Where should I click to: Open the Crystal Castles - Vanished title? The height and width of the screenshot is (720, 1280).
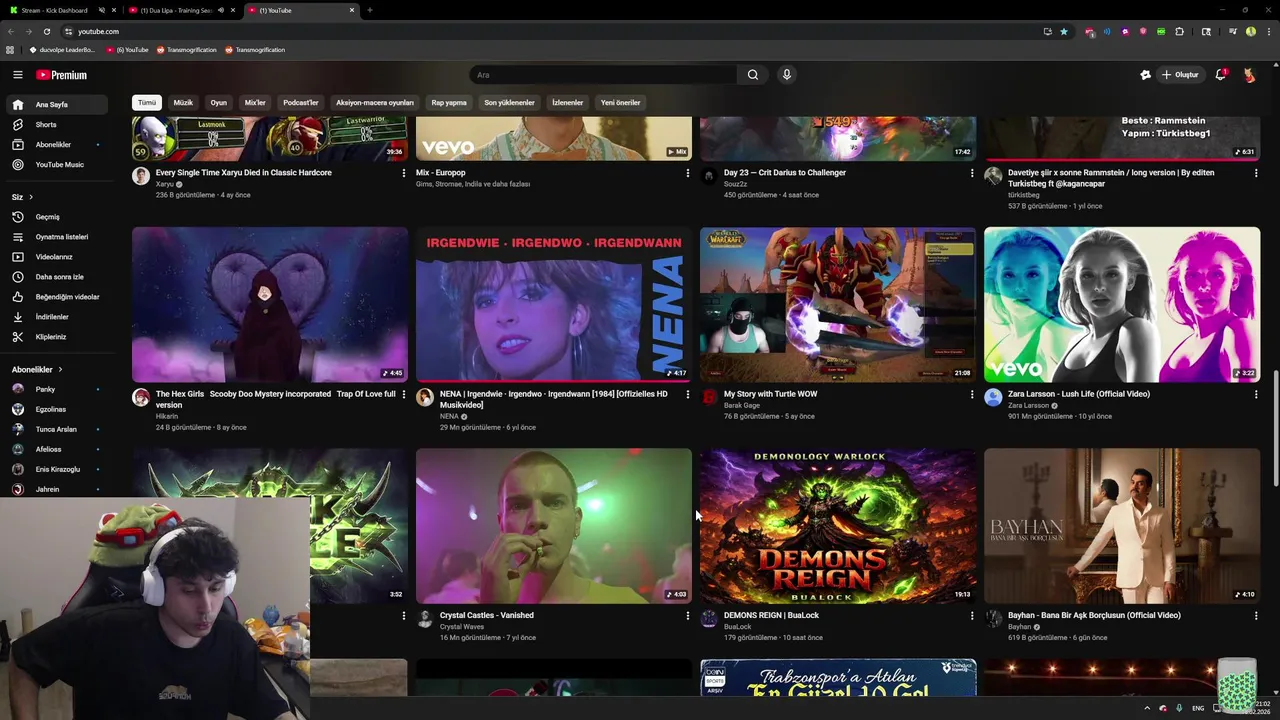pos(487,616)
